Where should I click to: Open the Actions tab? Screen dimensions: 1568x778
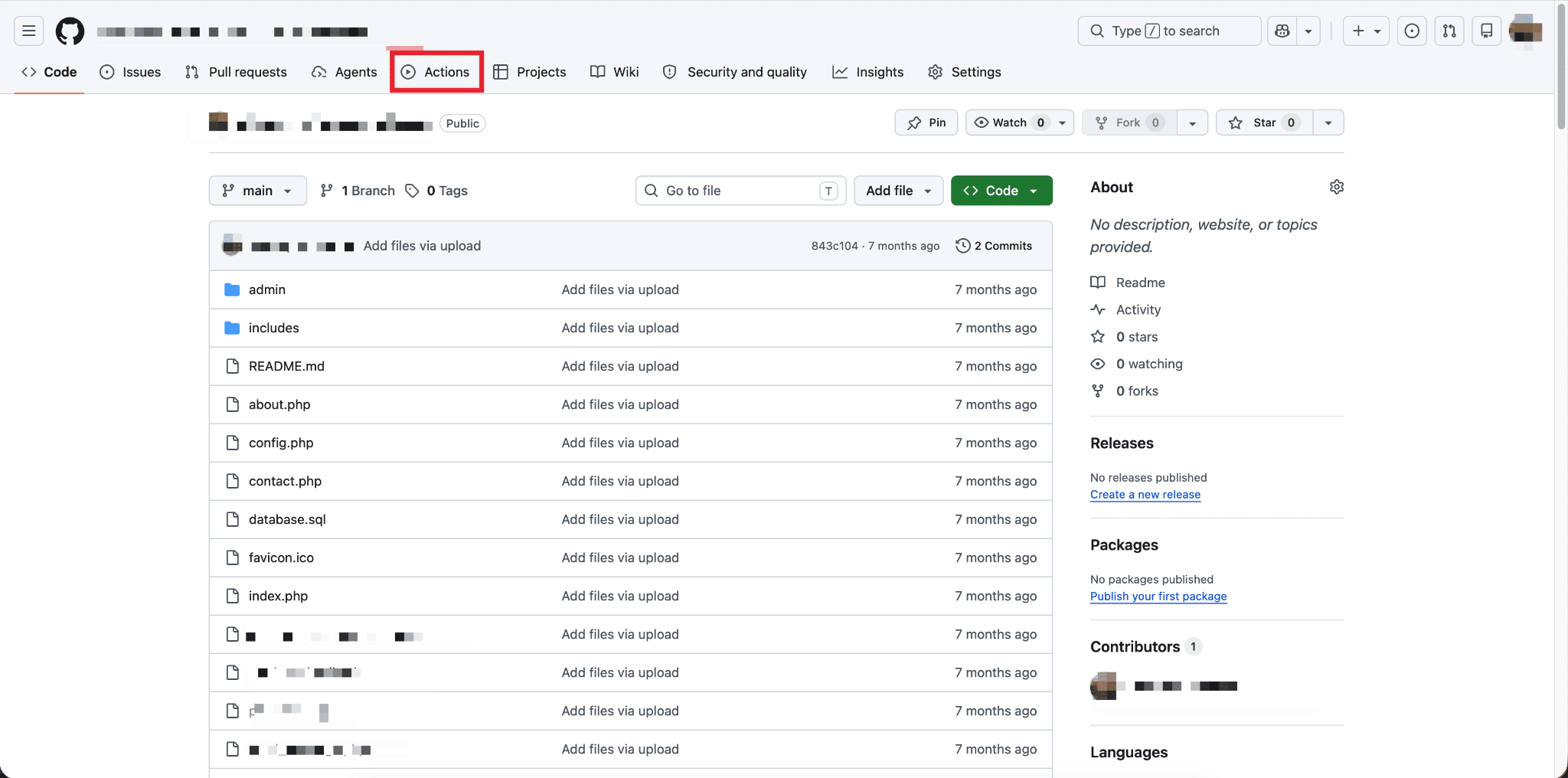[436, 72]
